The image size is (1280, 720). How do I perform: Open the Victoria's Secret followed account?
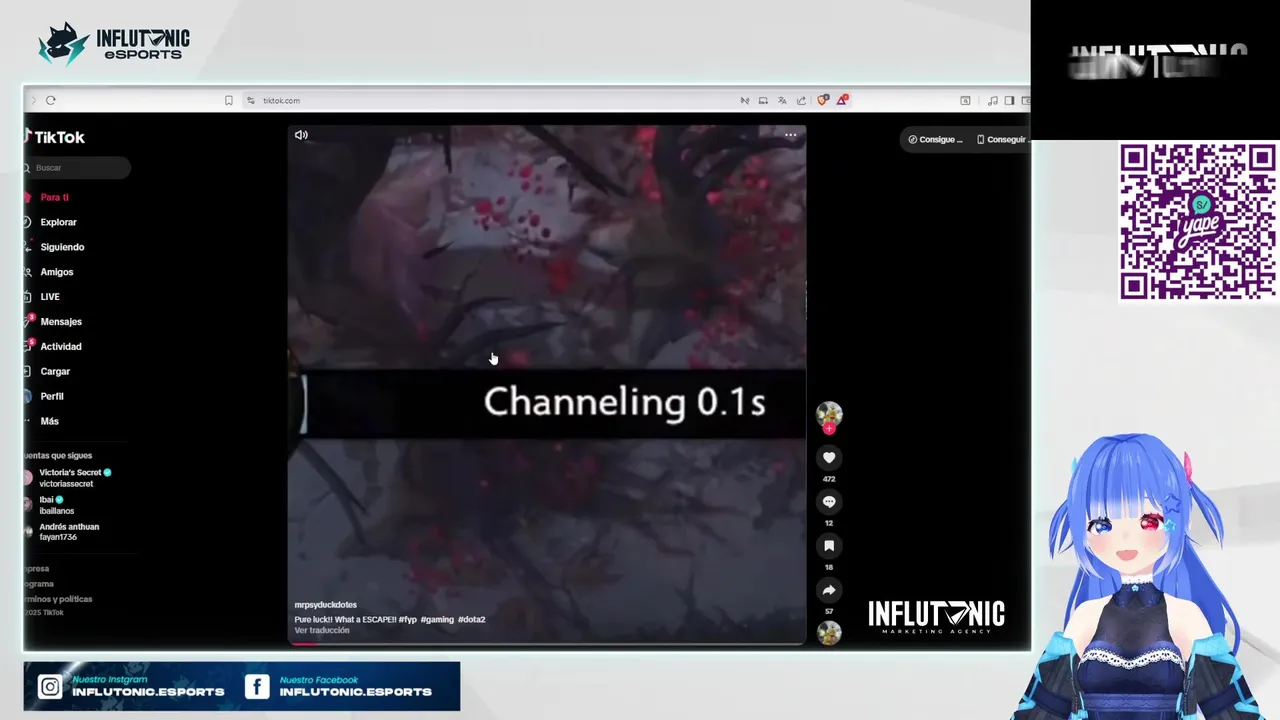coord(68,478)
